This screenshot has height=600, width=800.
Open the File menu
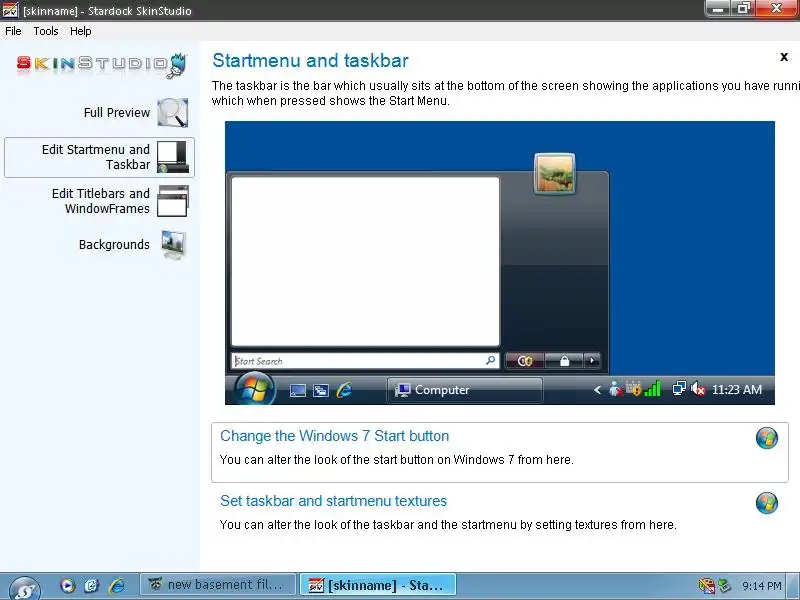13,31
